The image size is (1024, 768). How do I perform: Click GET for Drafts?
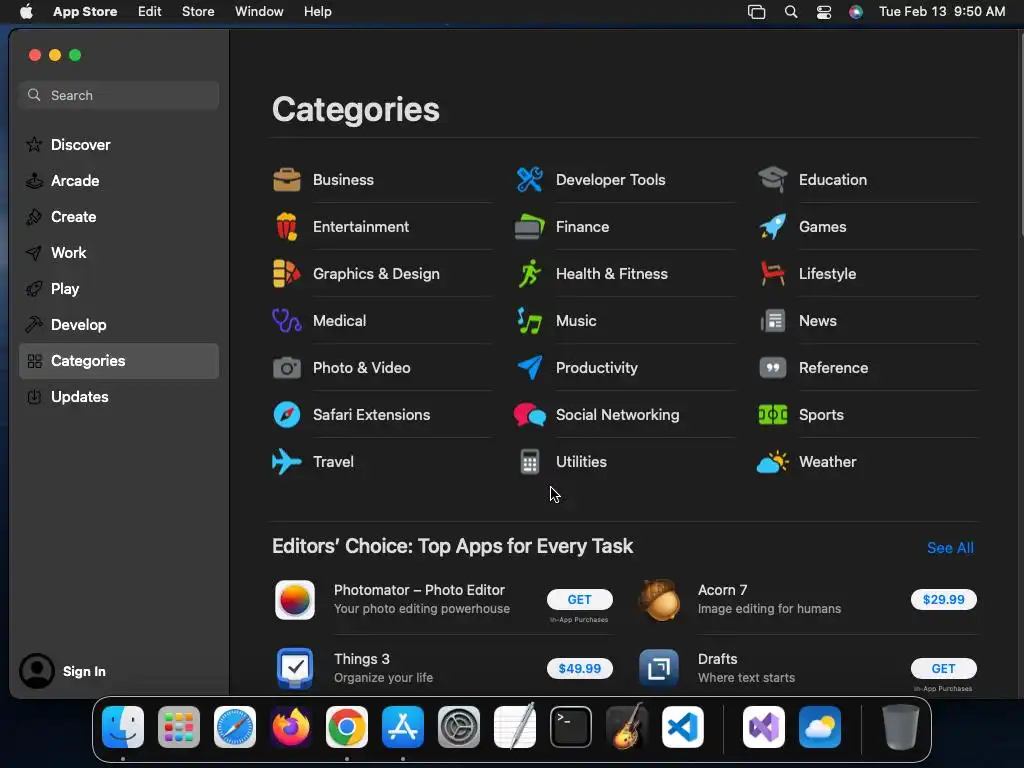point(944,669)
